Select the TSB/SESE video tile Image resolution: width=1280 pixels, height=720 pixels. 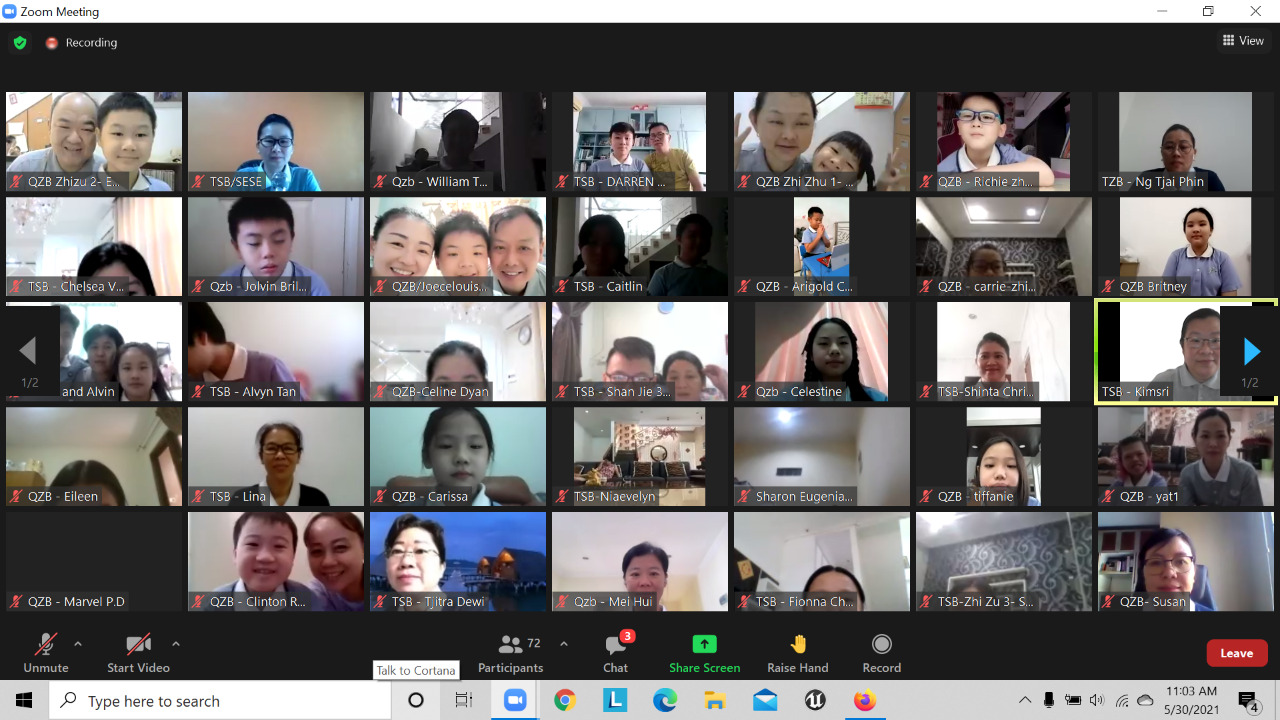coord(276,142)
